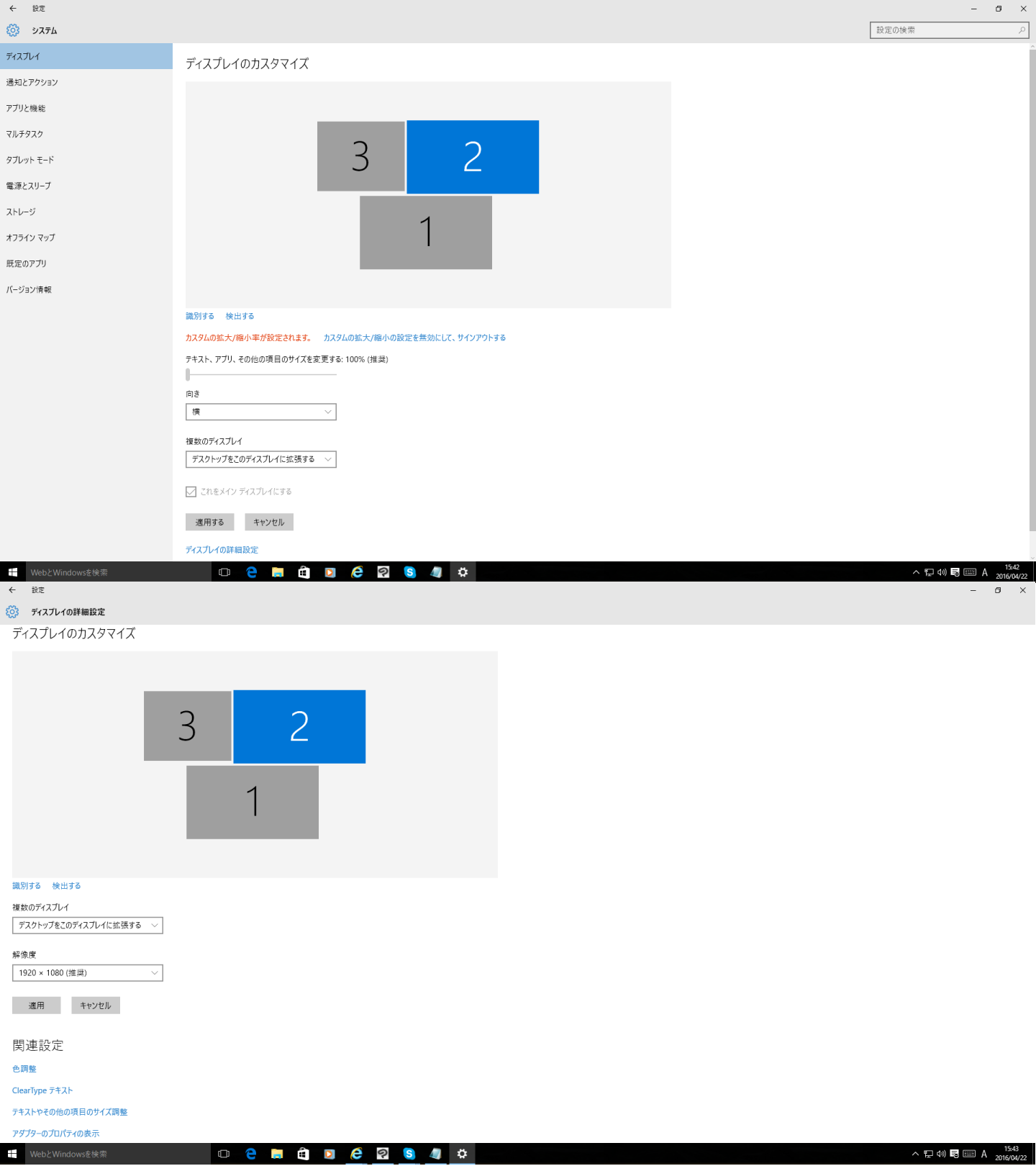Open the Store from the 15:42 taskbar

[304, 572]
